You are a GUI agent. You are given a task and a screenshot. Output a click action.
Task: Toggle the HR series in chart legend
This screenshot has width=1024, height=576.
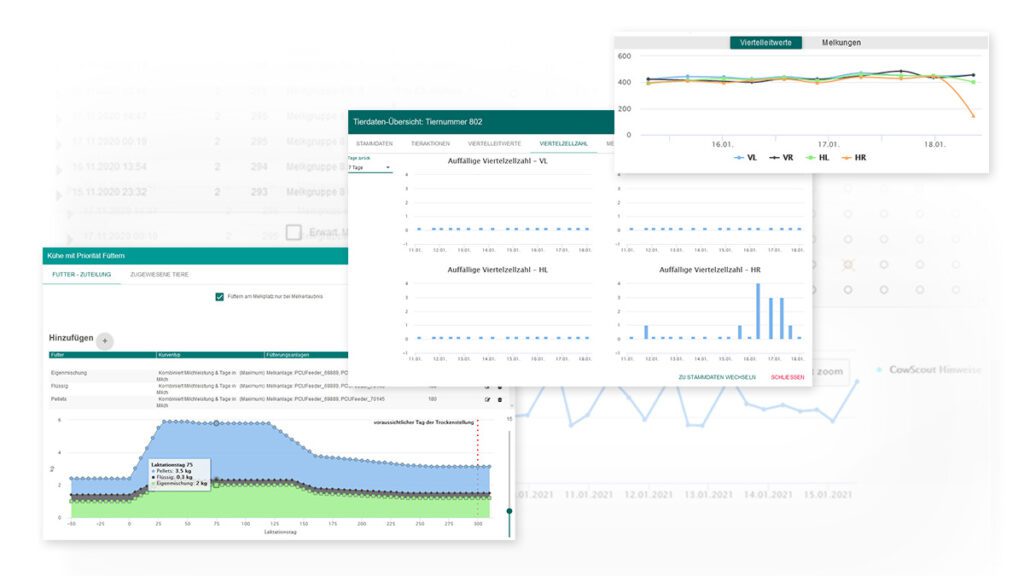tap(854, 157)
